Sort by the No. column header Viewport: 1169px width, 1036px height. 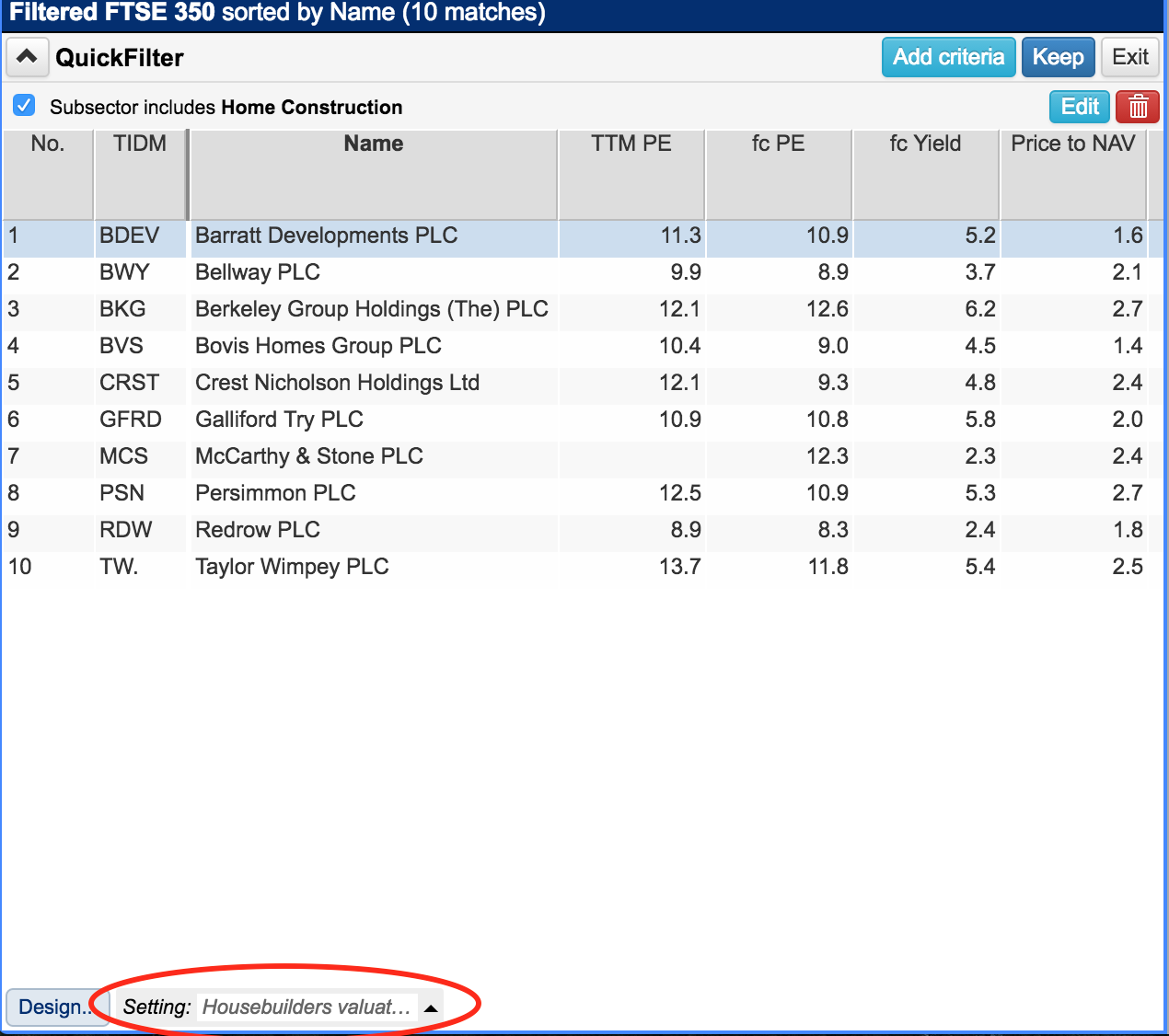(x=48, y=174)
